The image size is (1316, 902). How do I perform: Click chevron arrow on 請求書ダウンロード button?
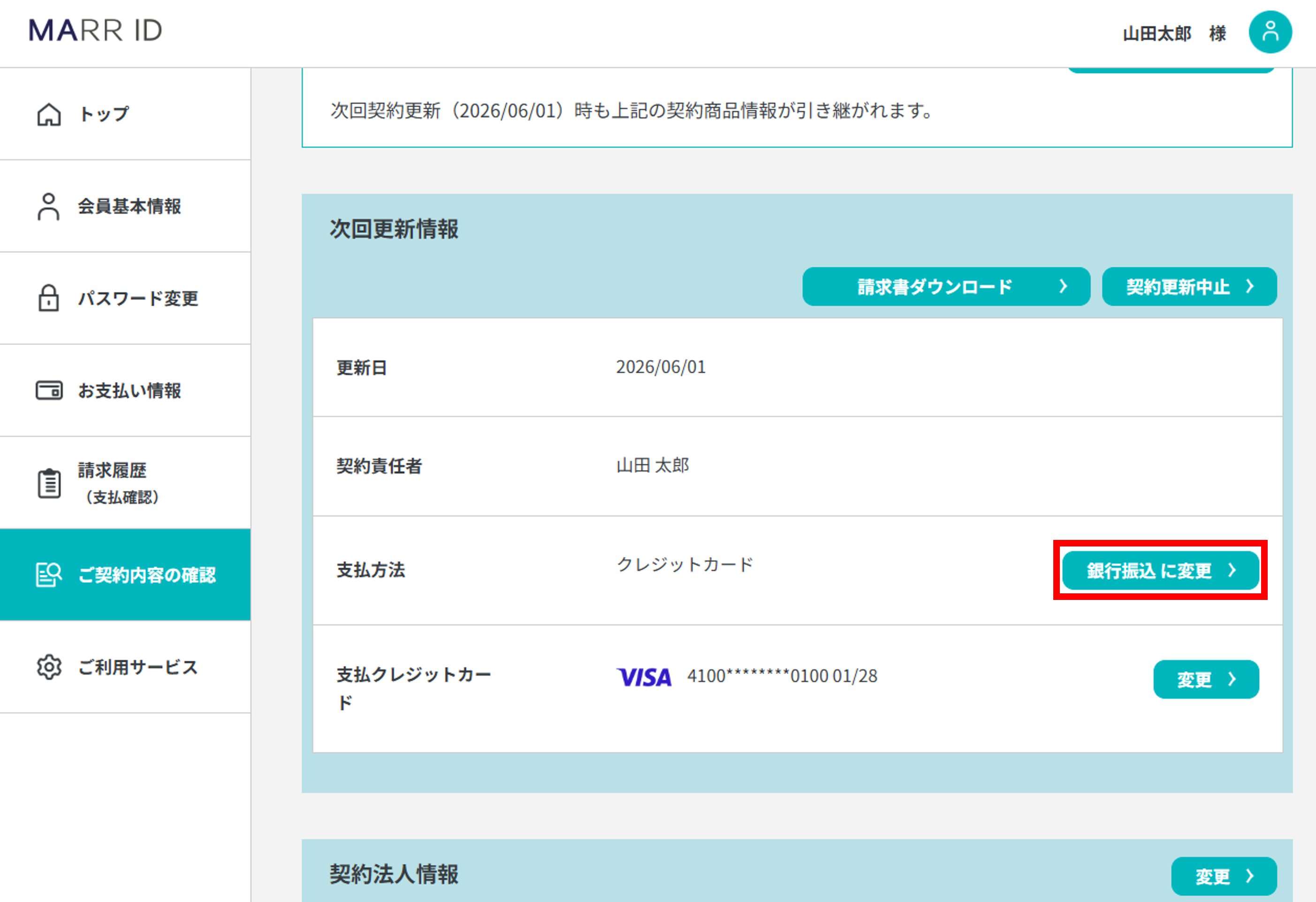click(1064, 287)
